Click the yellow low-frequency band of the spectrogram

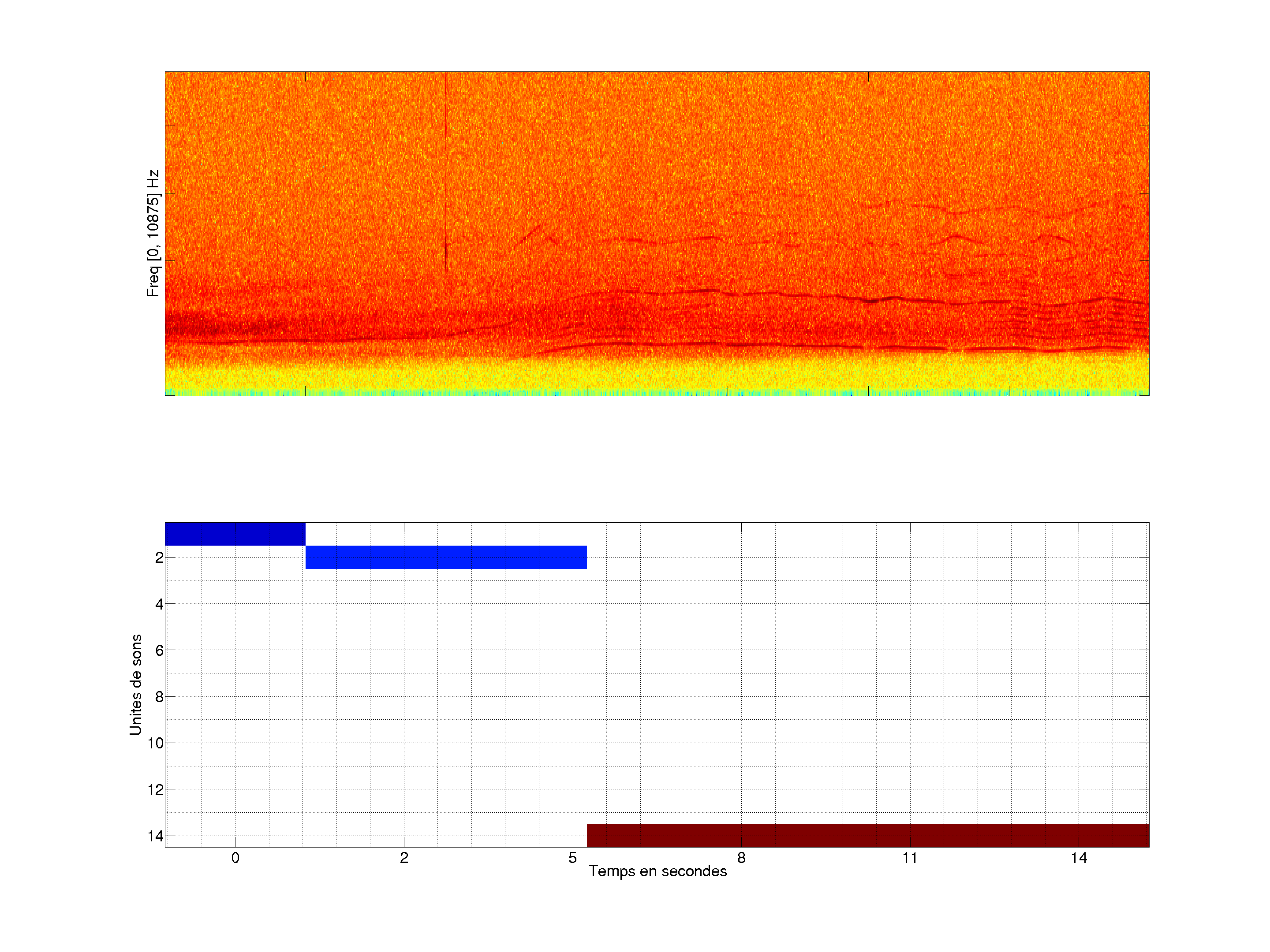click(657, 376)
